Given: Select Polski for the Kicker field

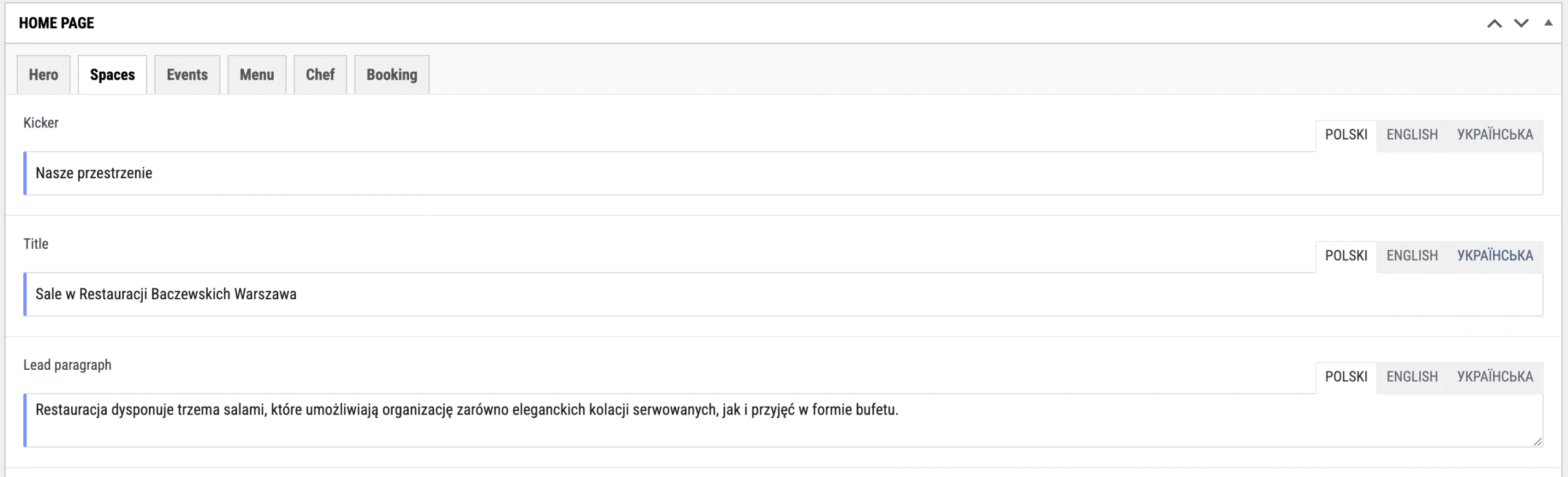Looking at the screenshot, I should pos(1346,135).
